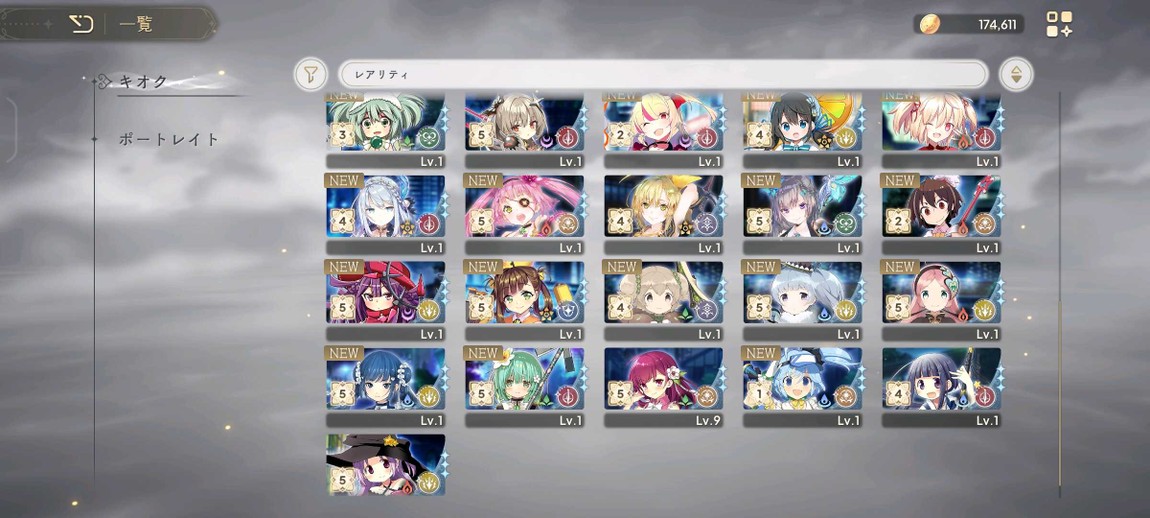Open the レアリティ sort dropdown

pyautogui.click(x=662, y=74)
